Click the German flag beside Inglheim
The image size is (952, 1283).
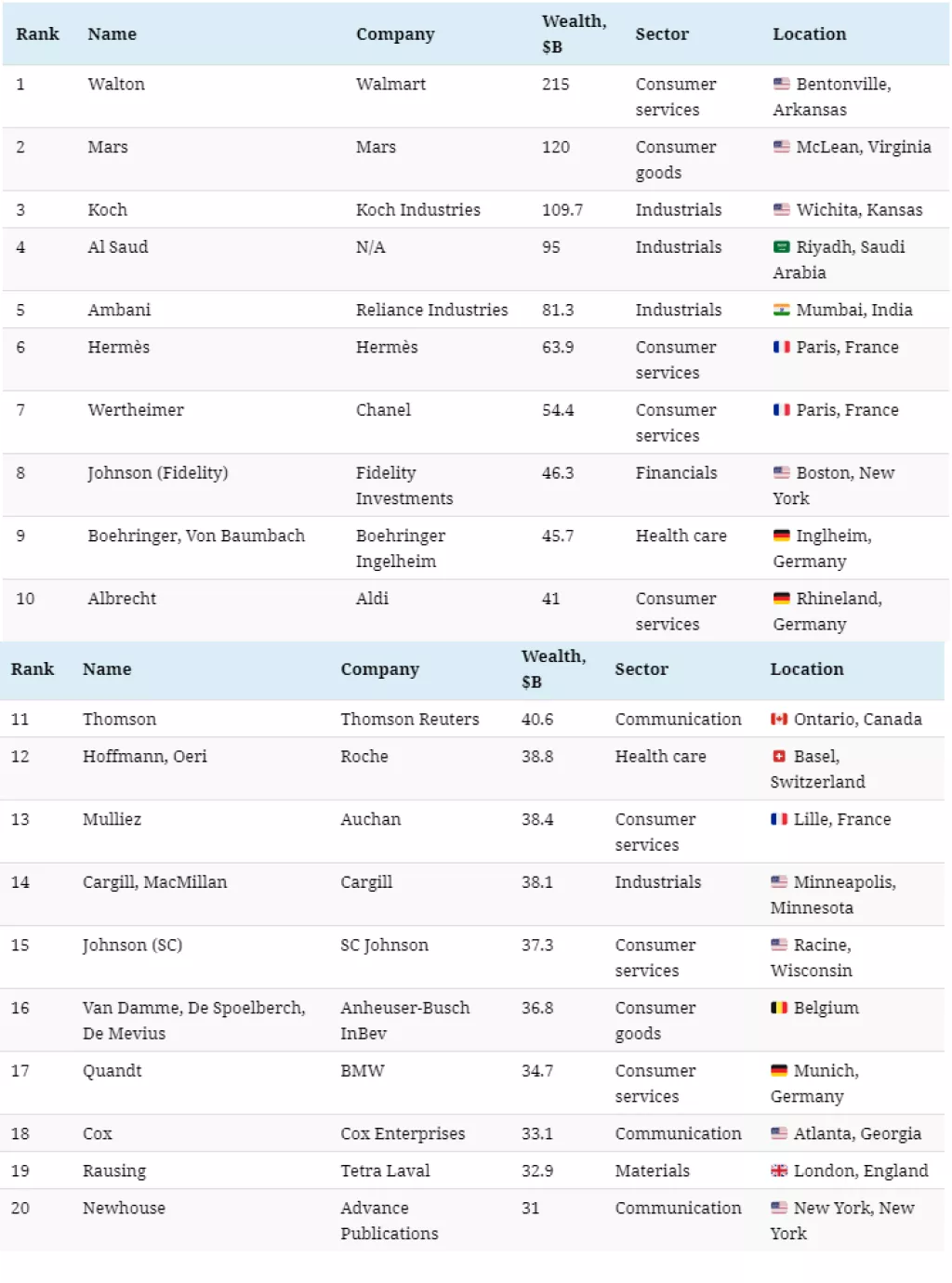pos(781,536)
